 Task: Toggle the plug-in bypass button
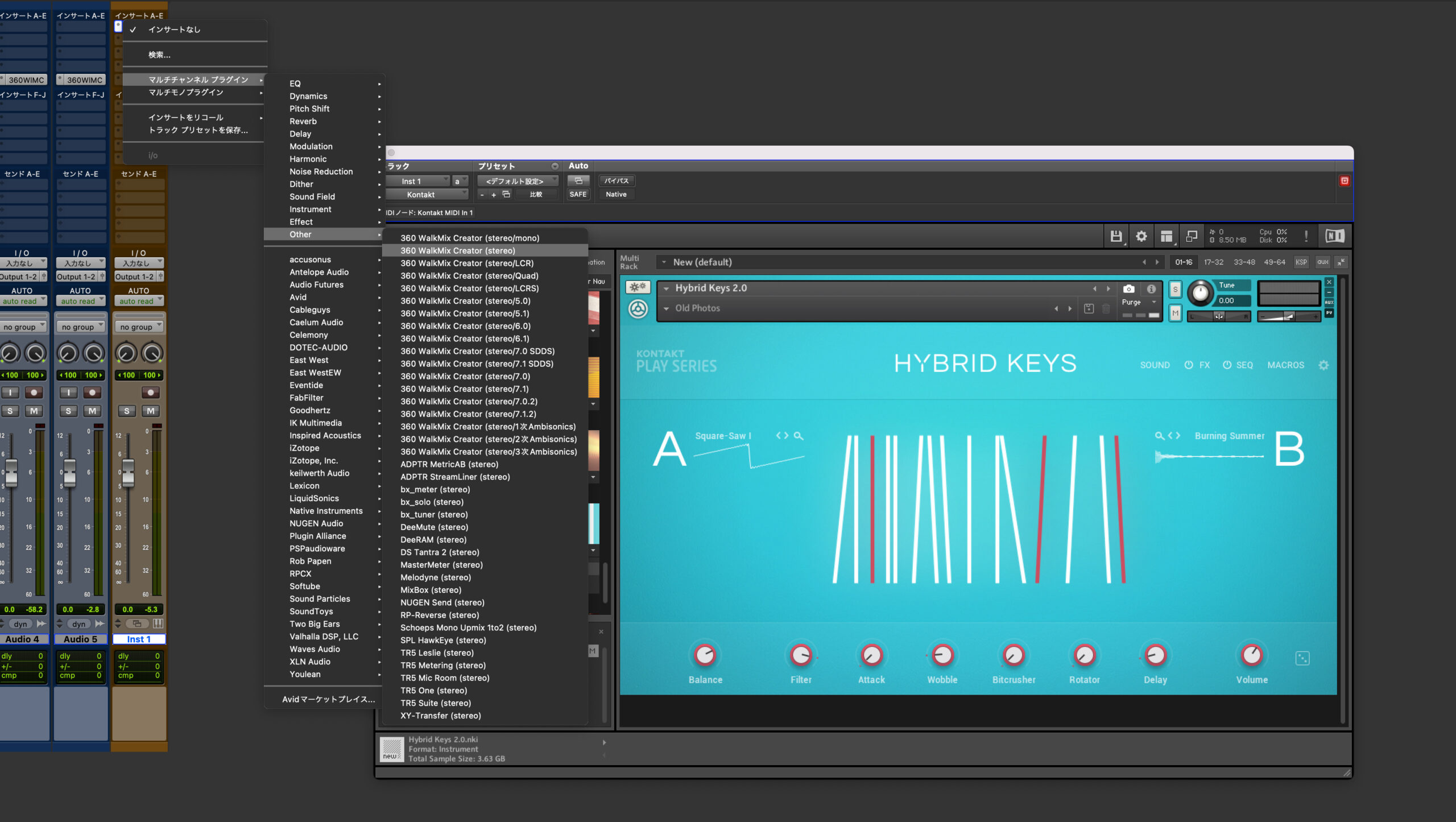tap(617, 181)
